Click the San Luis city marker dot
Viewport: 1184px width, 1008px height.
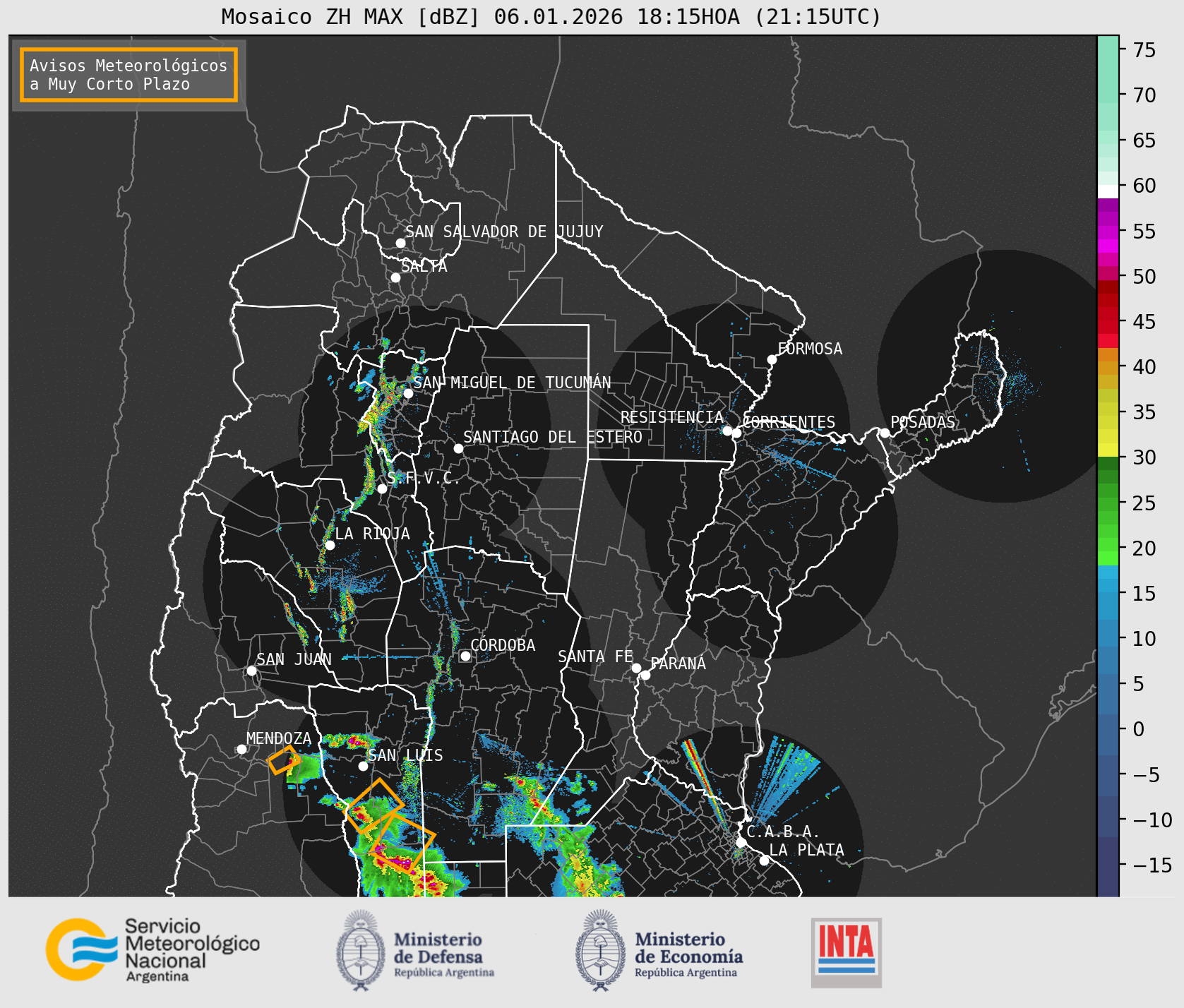pos(363,766)
